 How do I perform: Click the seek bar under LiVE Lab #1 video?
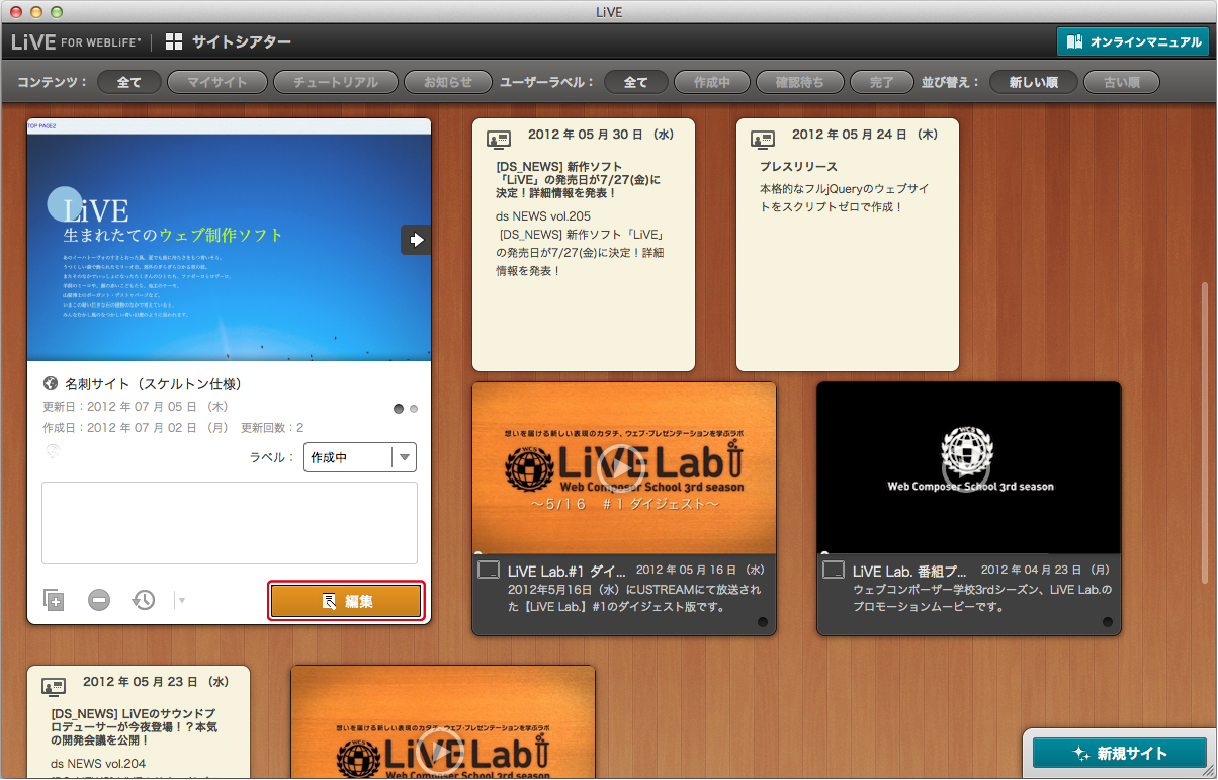[624, 552]
